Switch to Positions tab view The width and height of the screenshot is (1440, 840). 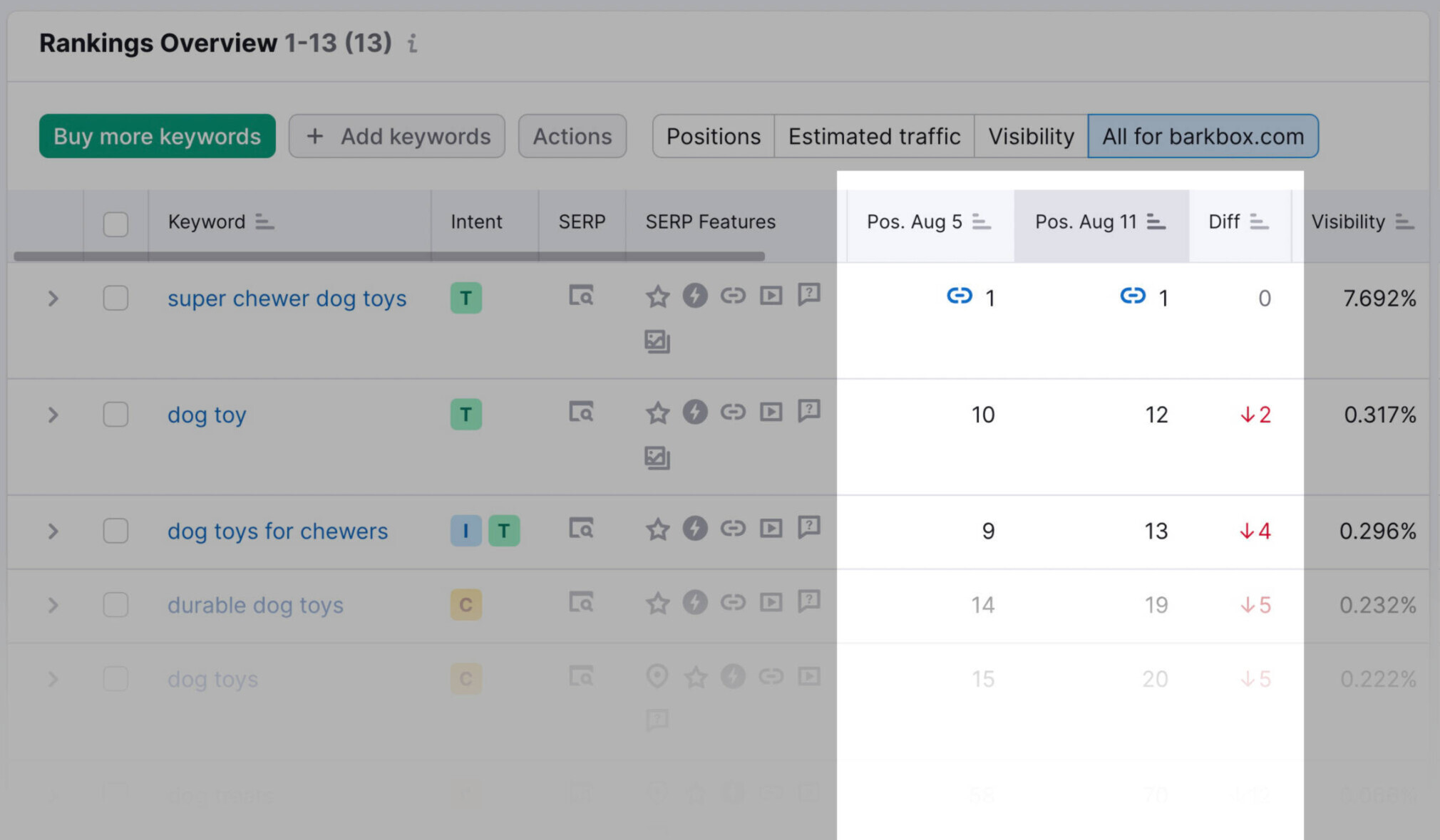pos(712,136)
